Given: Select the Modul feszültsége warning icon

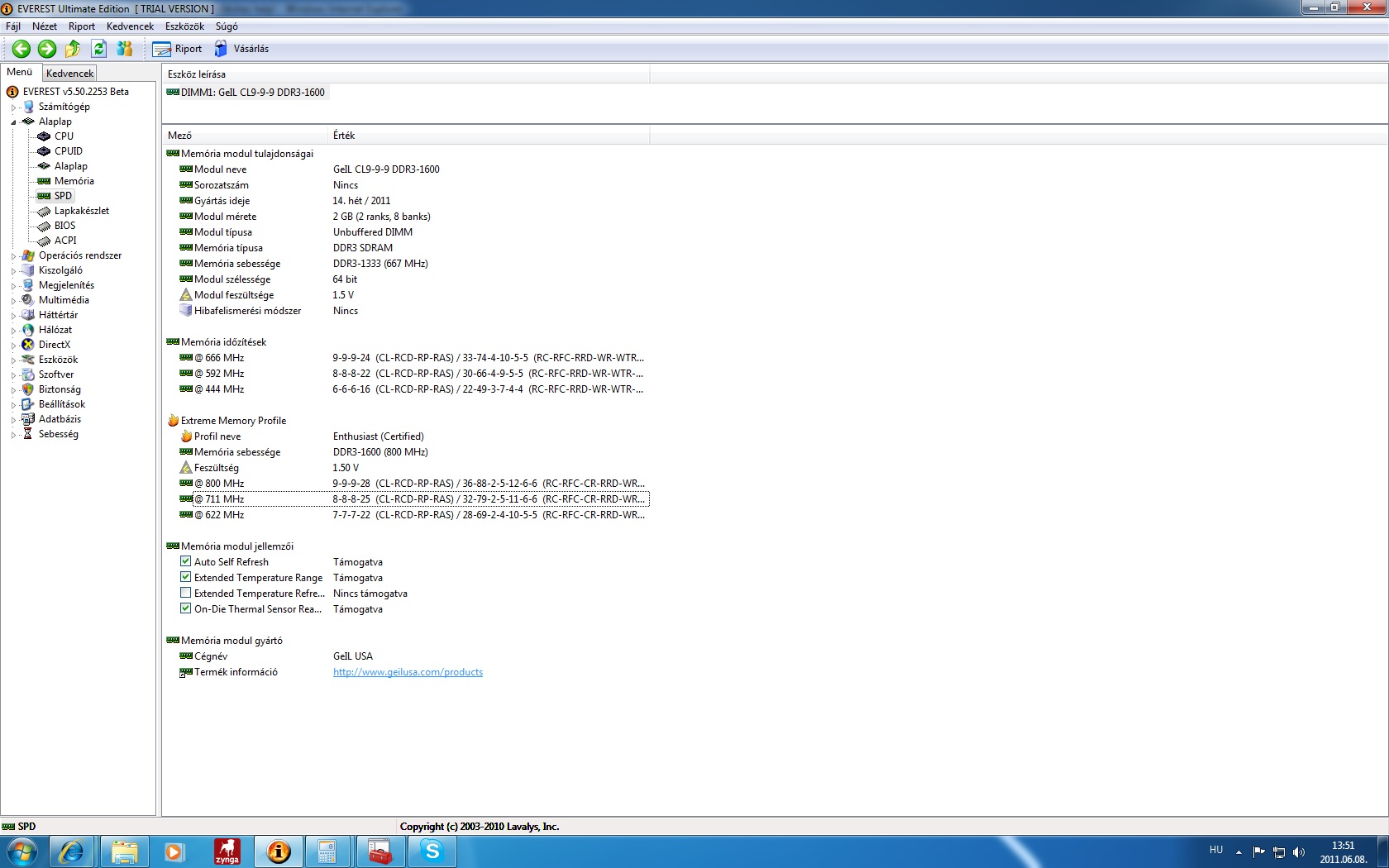Looking at the screenshot, I should (186, 295).
